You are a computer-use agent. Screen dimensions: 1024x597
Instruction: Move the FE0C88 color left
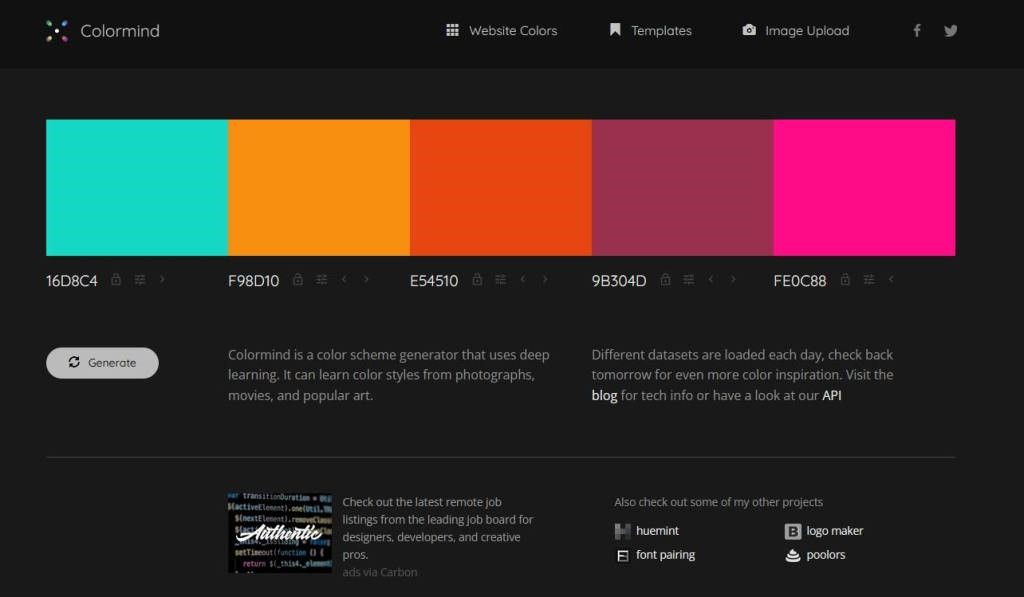point(891,280)
